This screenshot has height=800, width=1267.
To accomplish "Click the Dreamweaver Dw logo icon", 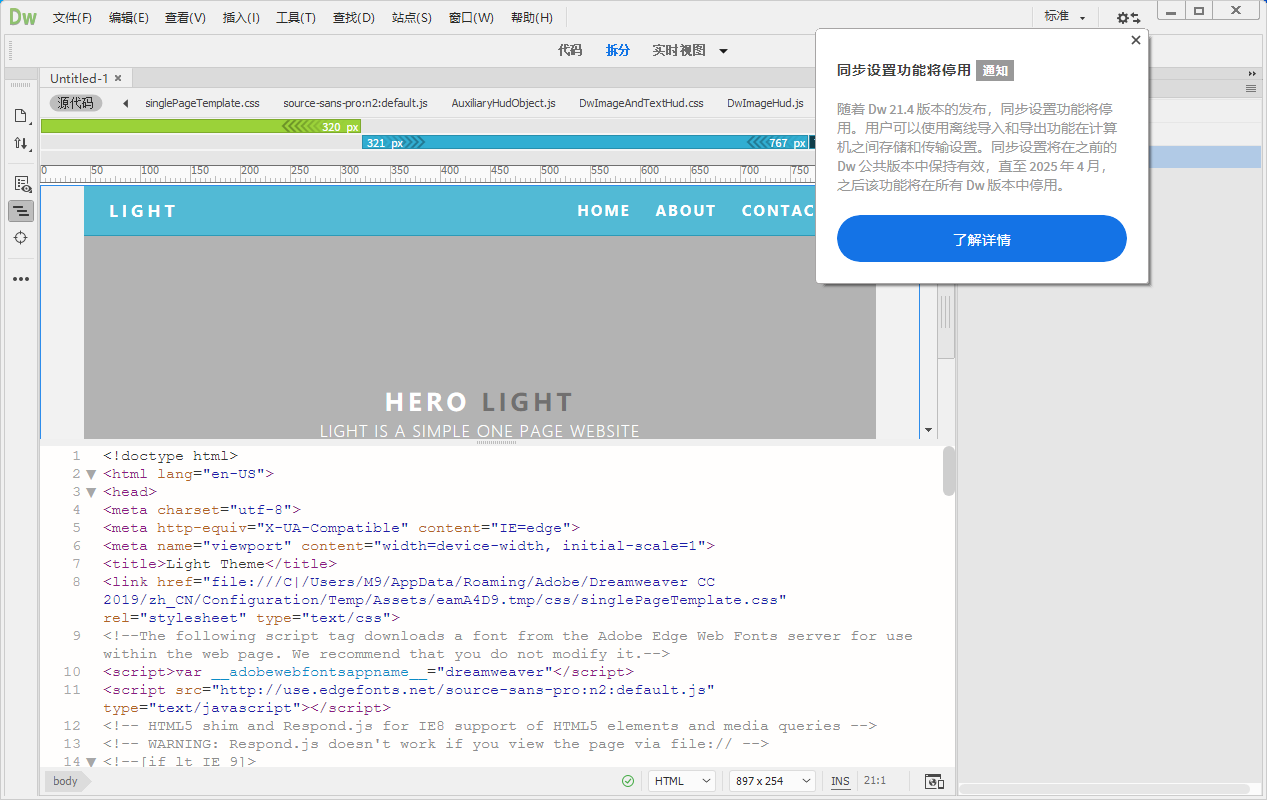I will [23, 17].
